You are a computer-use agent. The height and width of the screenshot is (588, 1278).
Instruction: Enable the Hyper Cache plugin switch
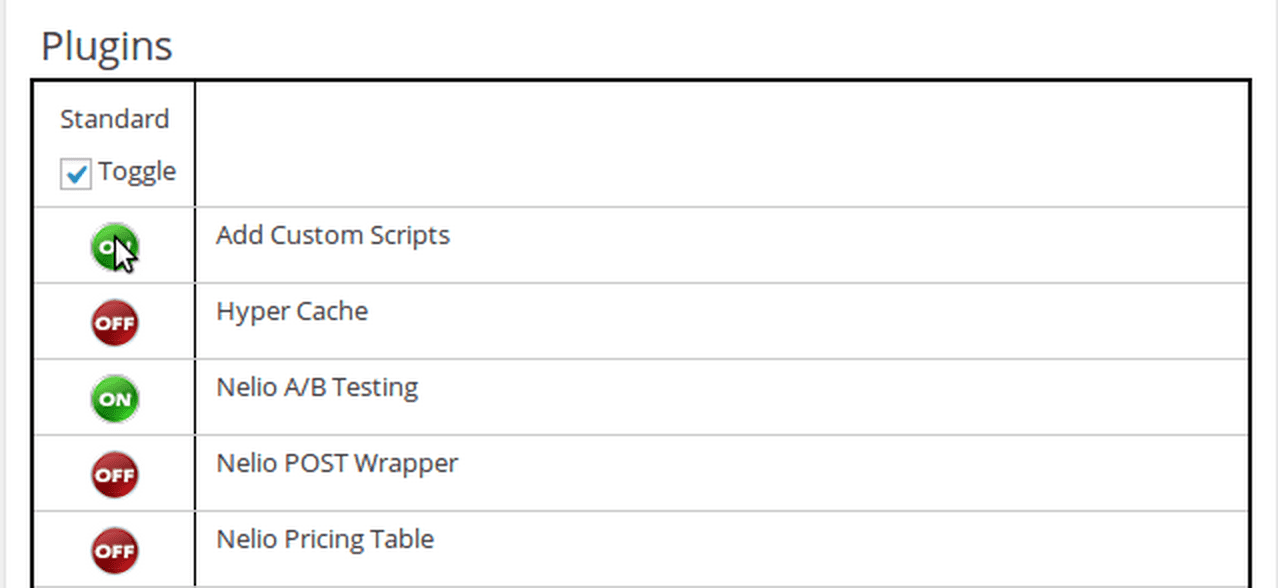(x=115, y=323)
